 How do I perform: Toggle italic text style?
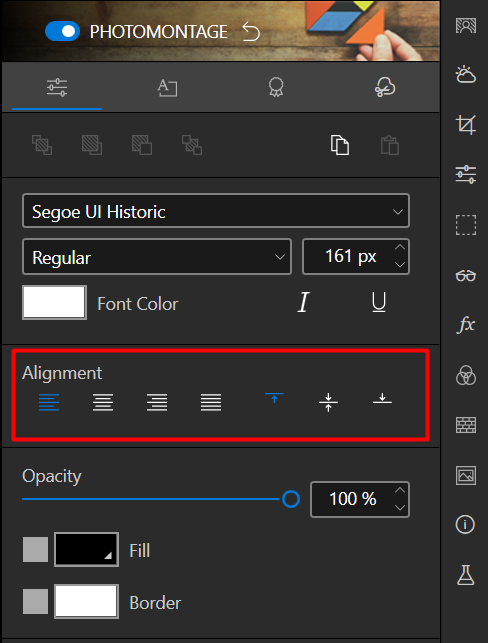coord(303,303)
